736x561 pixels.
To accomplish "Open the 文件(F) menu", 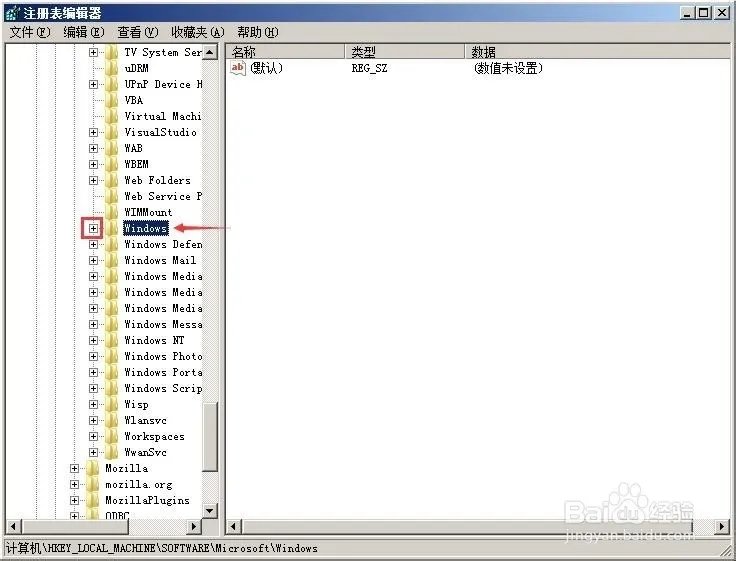I will 30,32.
